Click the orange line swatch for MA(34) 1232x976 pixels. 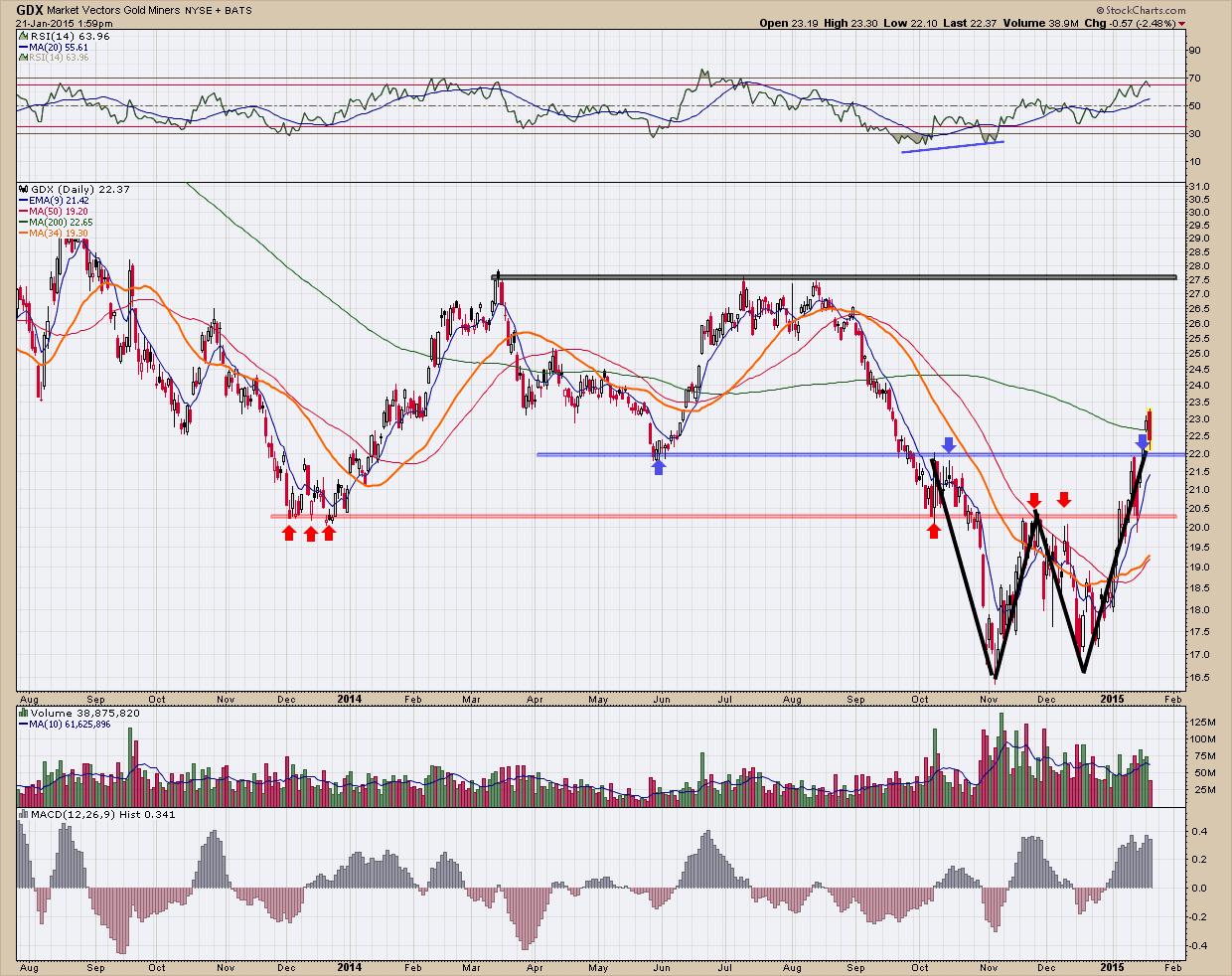pos(24,234)
